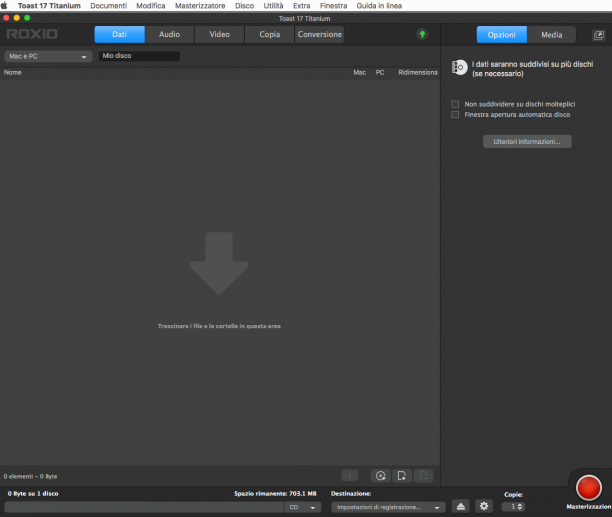Start burning with the red Masterizzazione button

[x=589, y=488]
